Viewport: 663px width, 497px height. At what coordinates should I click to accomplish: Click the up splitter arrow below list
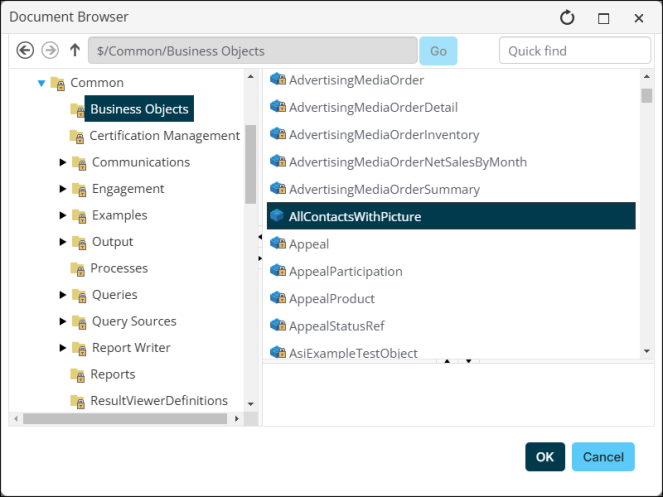click(x=447, y=361)
